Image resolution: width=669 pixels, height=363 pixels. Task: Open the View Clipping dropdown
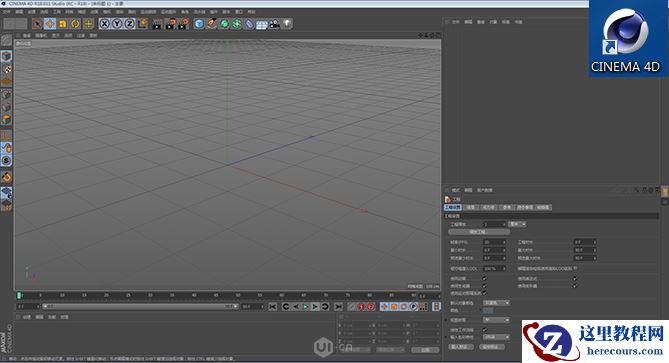496,320
